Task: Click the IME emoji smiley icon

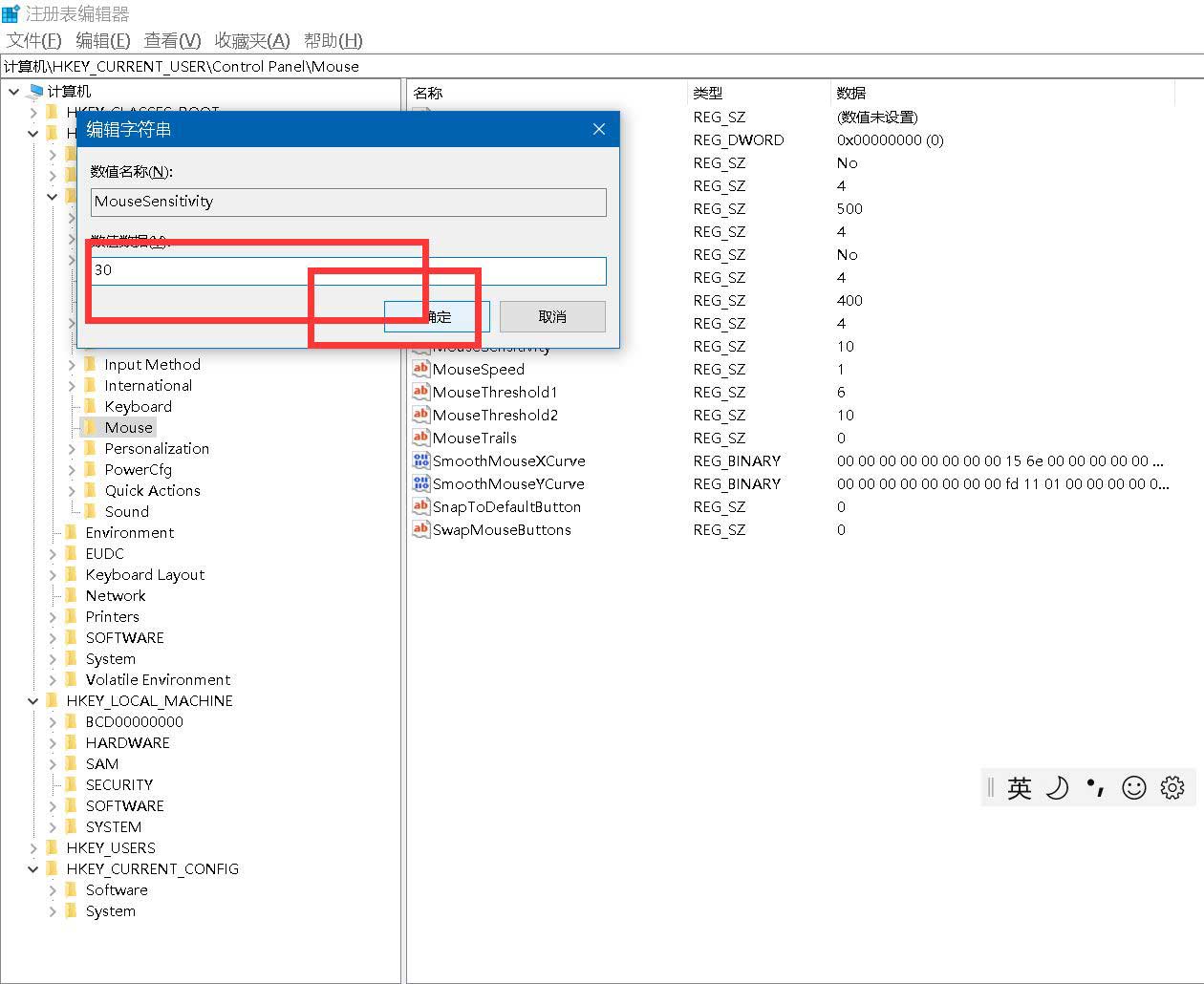Action: (x=1134, y=788)
